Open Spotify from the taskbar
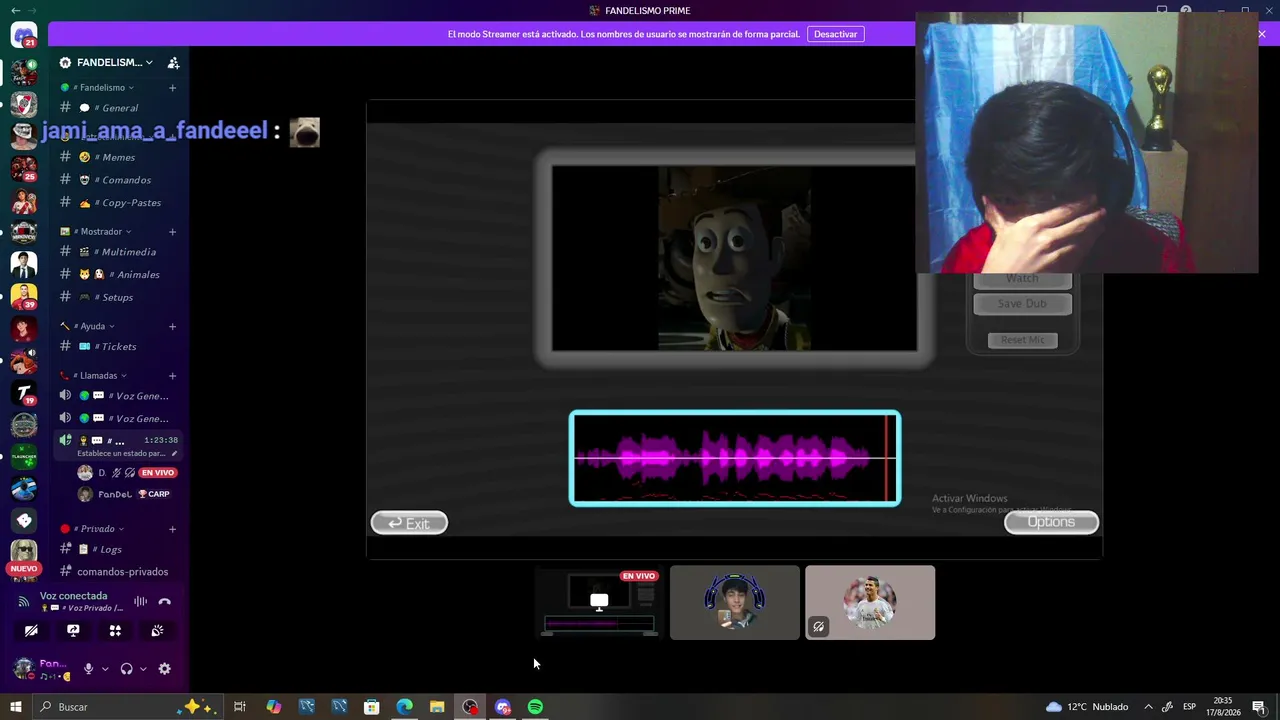 [x=535, y=707]
